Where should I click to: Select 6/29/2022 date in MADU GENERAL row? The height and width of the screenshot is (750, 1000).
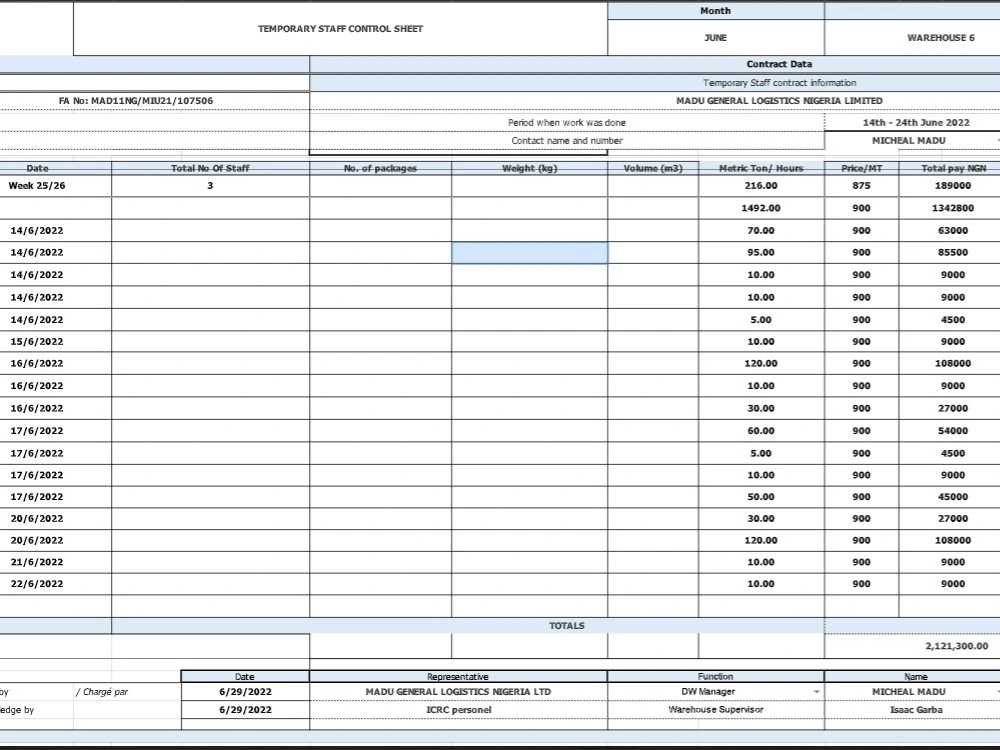pos(245,692)
